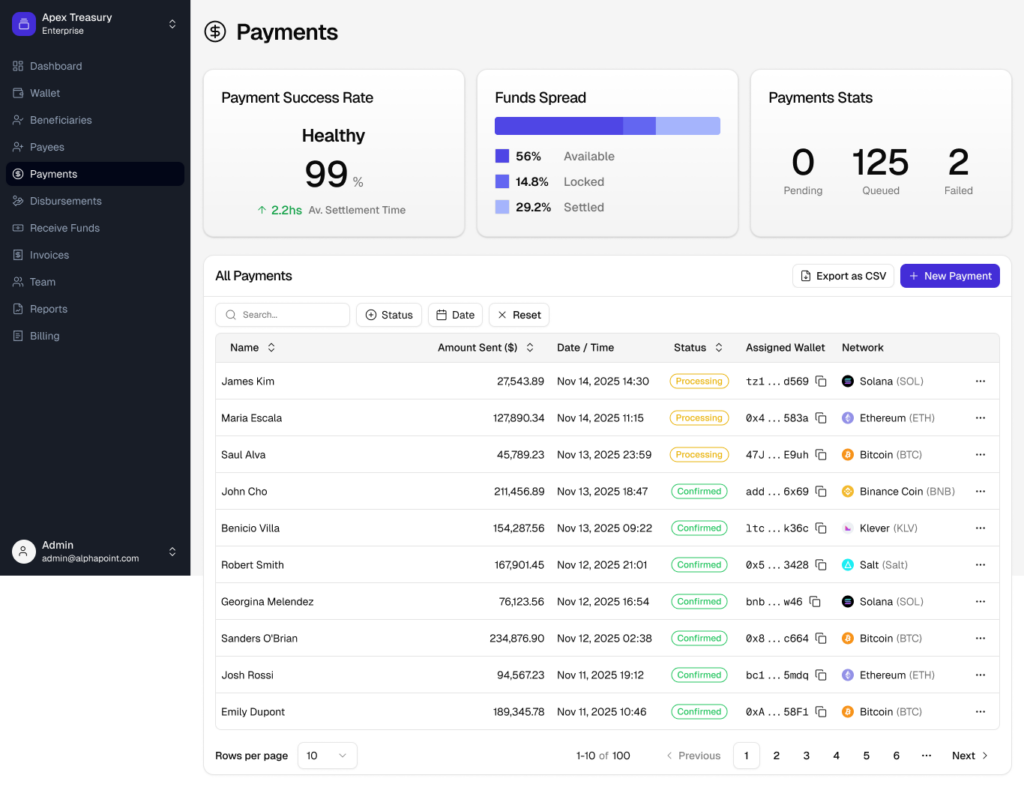
Task: Toggle Status column sort order
Action: click(x=717, y=348)
